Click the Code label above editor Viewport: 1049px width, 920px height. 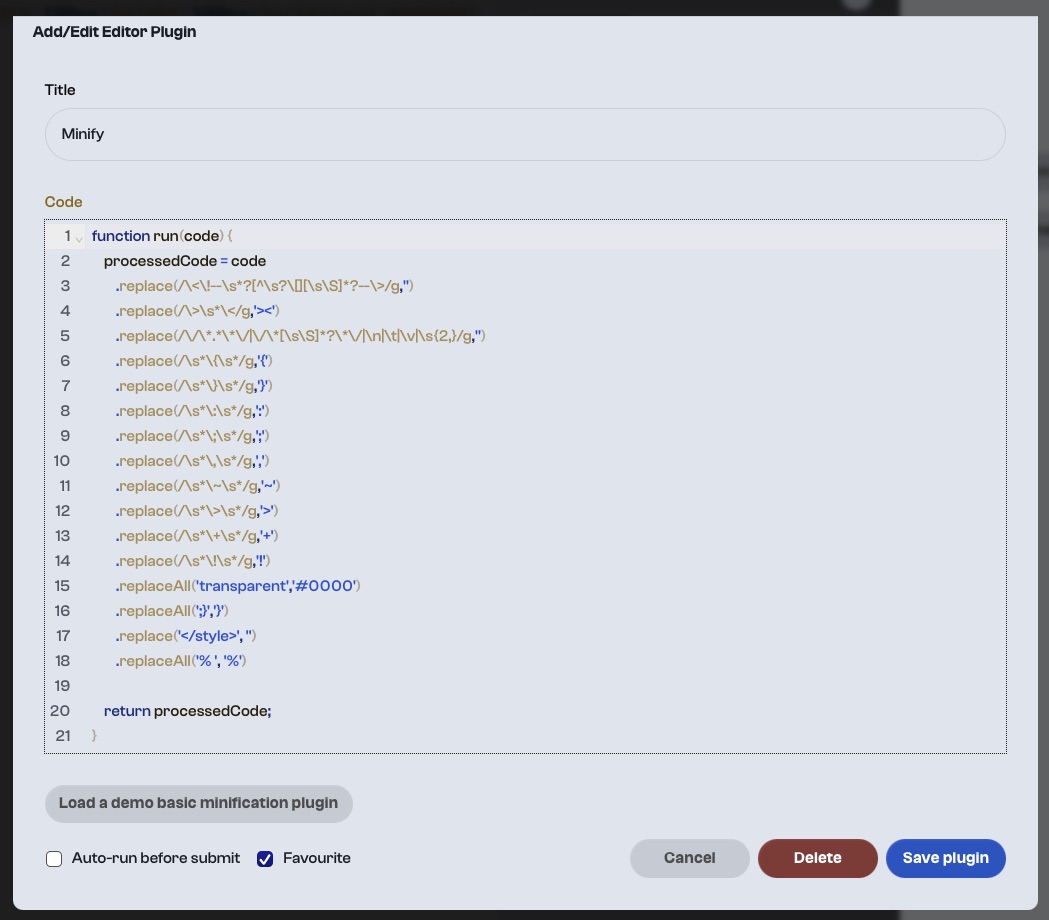[64, 202]
